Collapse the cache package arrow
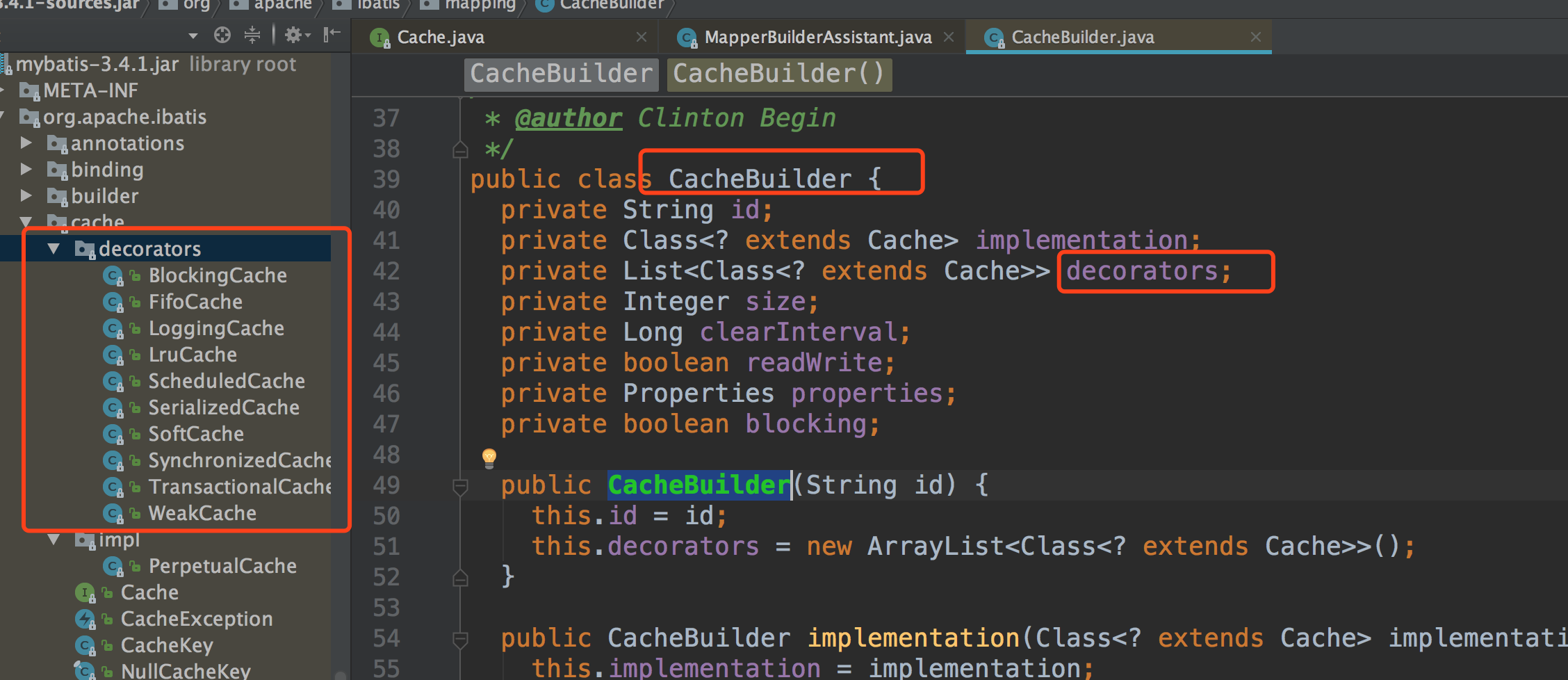The width and height of the screenshot is (1568, 680). 26,222
